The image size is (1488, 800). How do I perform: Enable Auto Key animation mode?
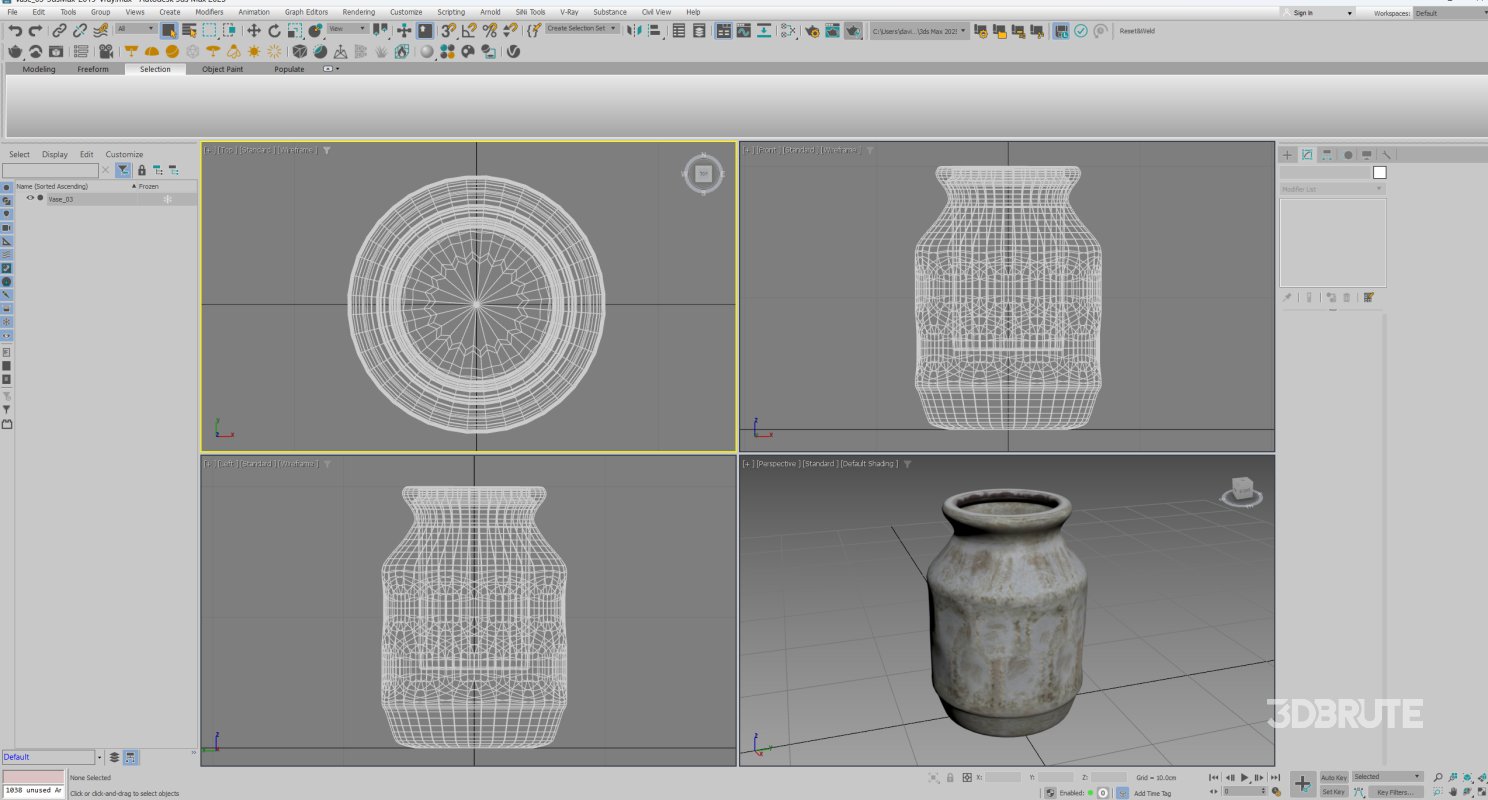[1334, 777]
